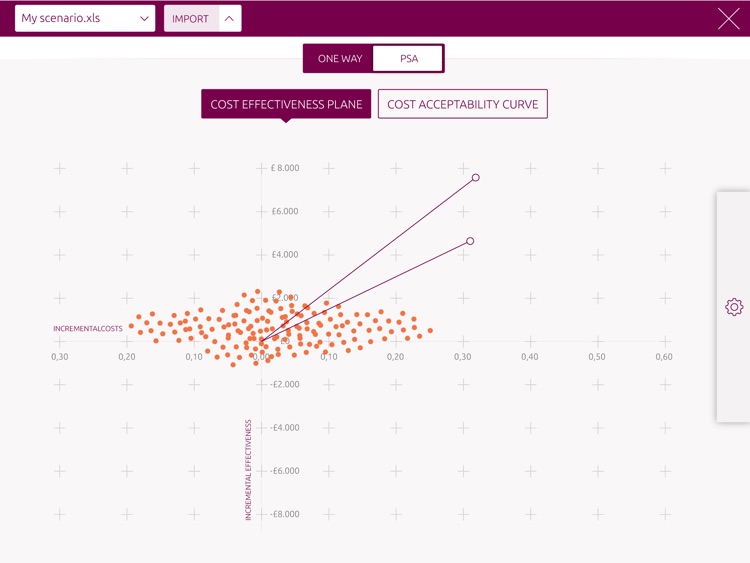Switch to ONE WAY analysis

[340, 58]
